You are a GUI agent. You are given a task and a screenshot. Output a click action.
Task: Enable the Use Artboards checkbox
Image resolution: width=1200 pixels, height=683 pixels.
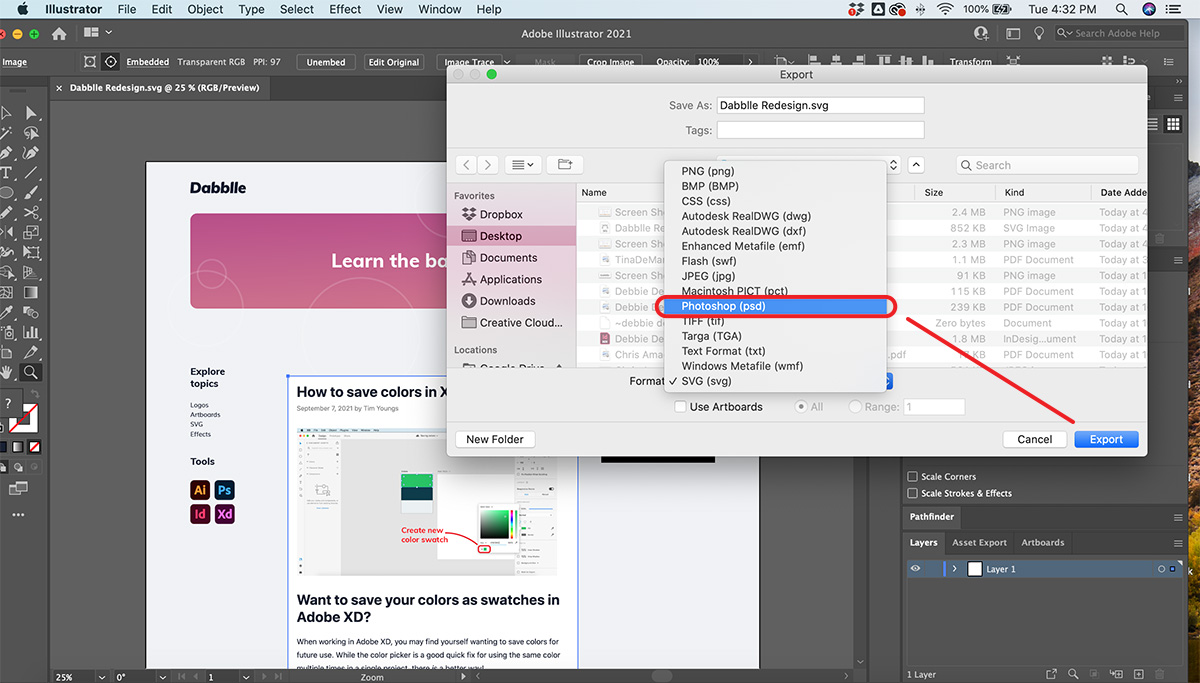click(681, 407)
